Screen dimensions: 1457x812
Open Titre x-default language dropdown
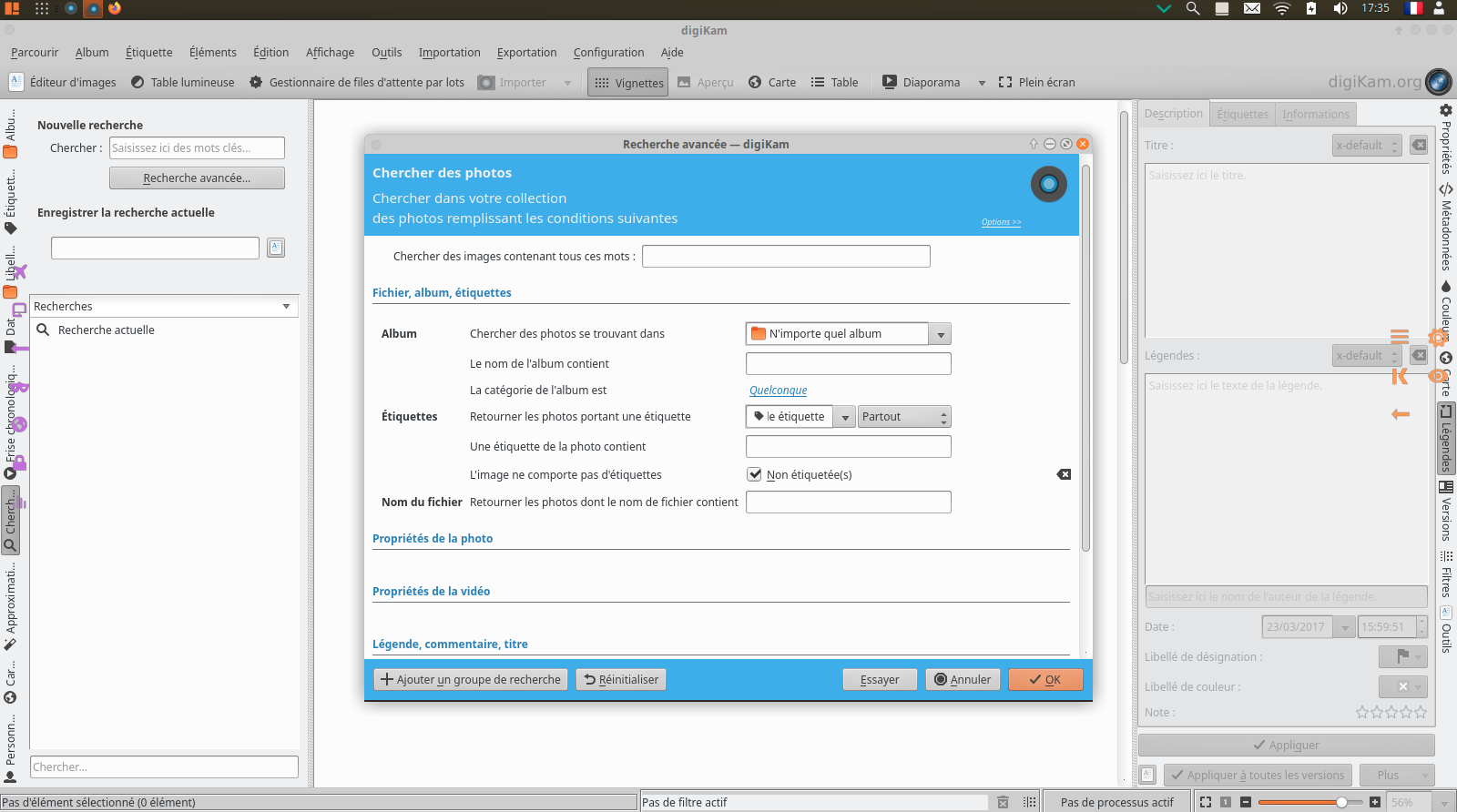(x=1367, y=145)
